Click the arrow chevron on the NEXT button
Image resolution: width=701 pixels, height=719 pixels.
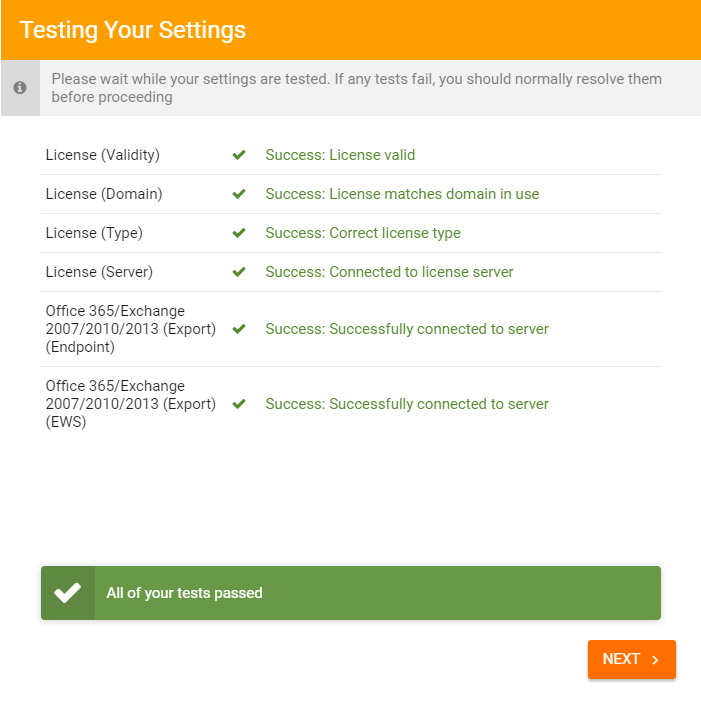[x=656, y=659]
